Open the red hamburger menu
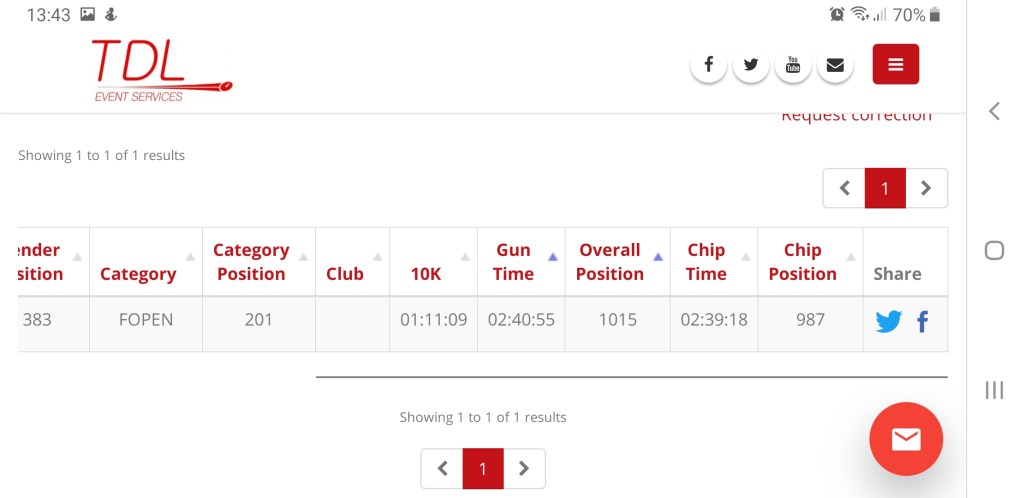The image size is (1024, 498). [x=895, y=65]
